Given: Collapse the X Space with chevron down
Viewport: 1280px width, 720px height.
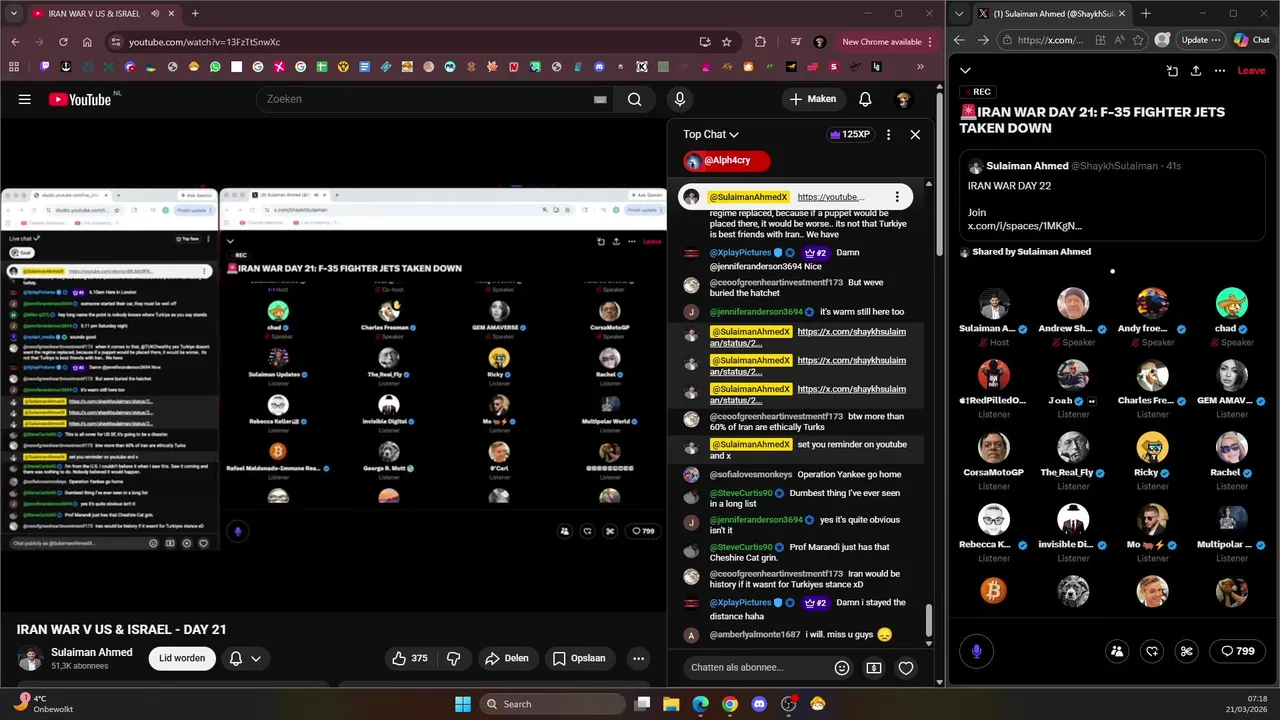Looking at the screenshot, I should (x=965, y=71).
